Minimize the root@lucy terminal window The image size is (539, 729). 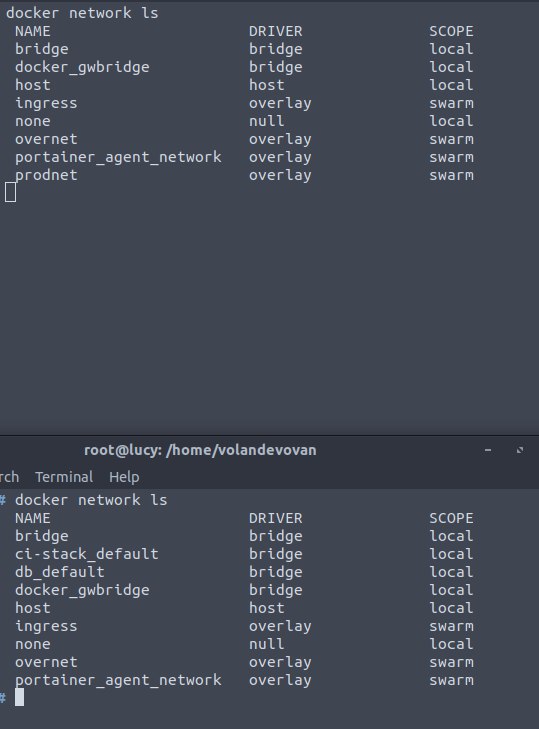point(488,450)
